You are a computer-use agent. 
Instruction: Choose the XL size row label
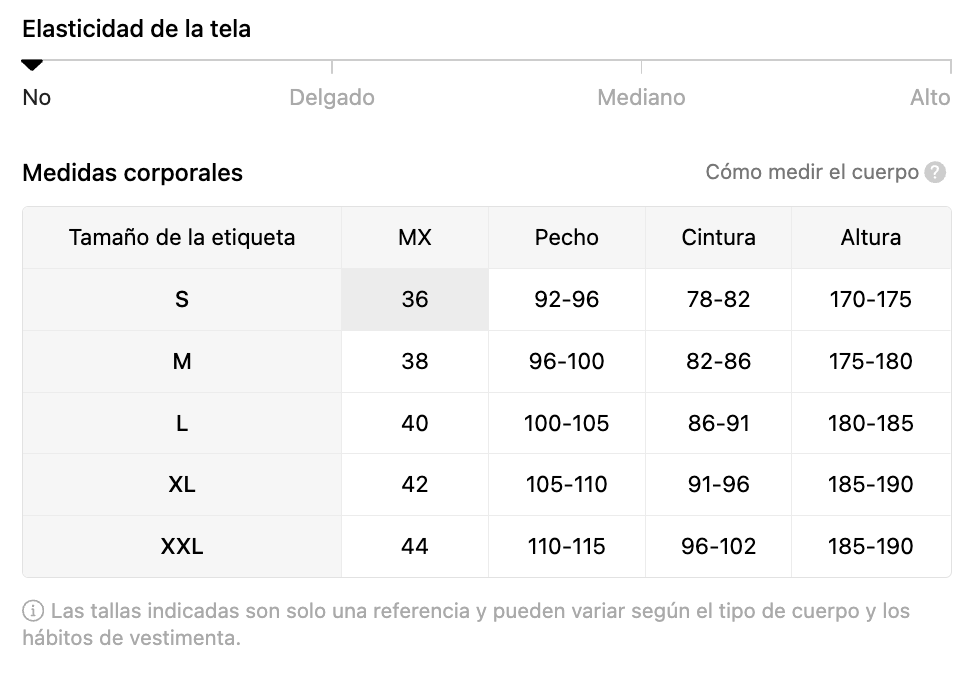182,484
